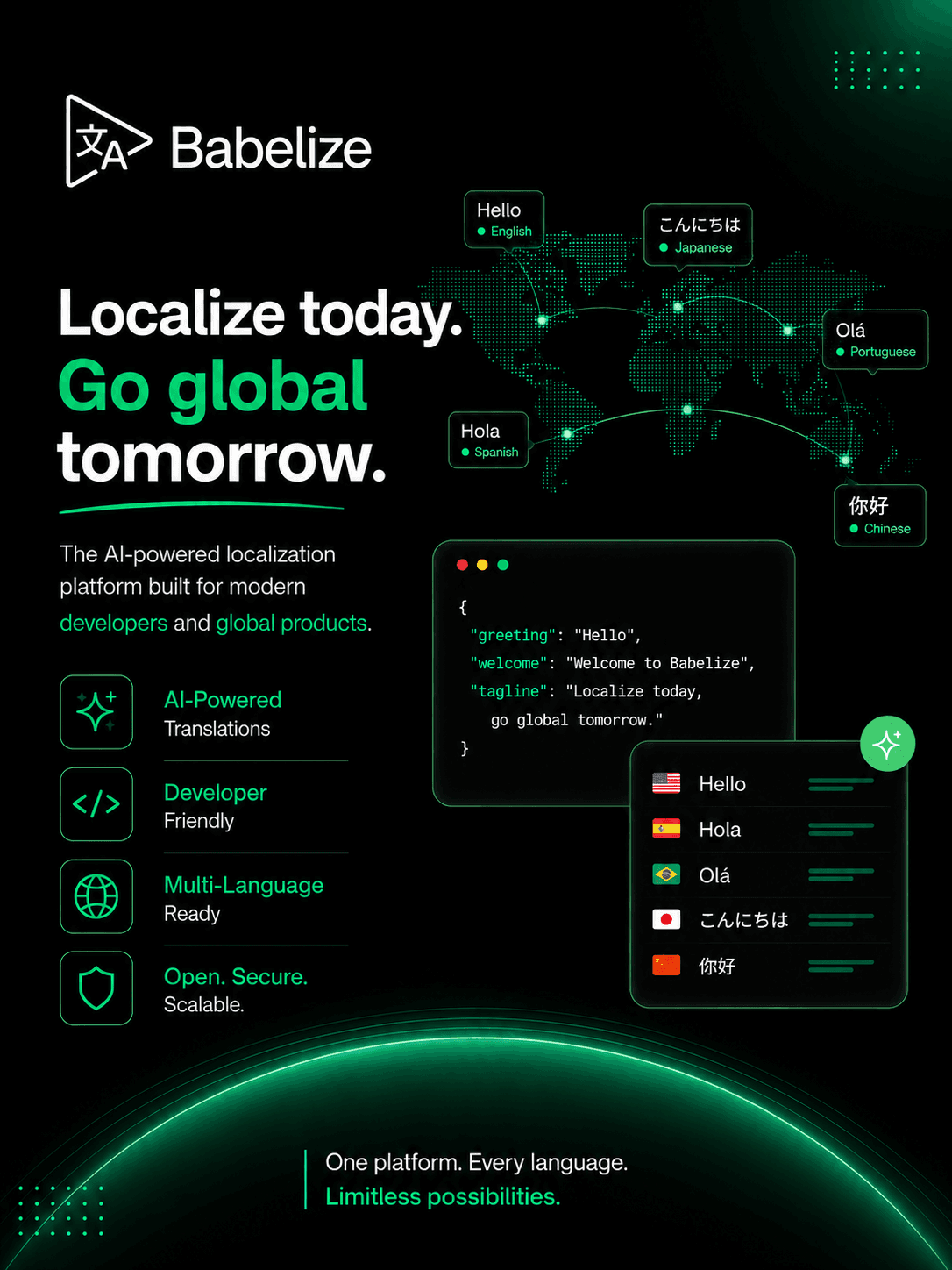Click the red dot in code window
Screen dimensions: 952x1270
point(462,565)
